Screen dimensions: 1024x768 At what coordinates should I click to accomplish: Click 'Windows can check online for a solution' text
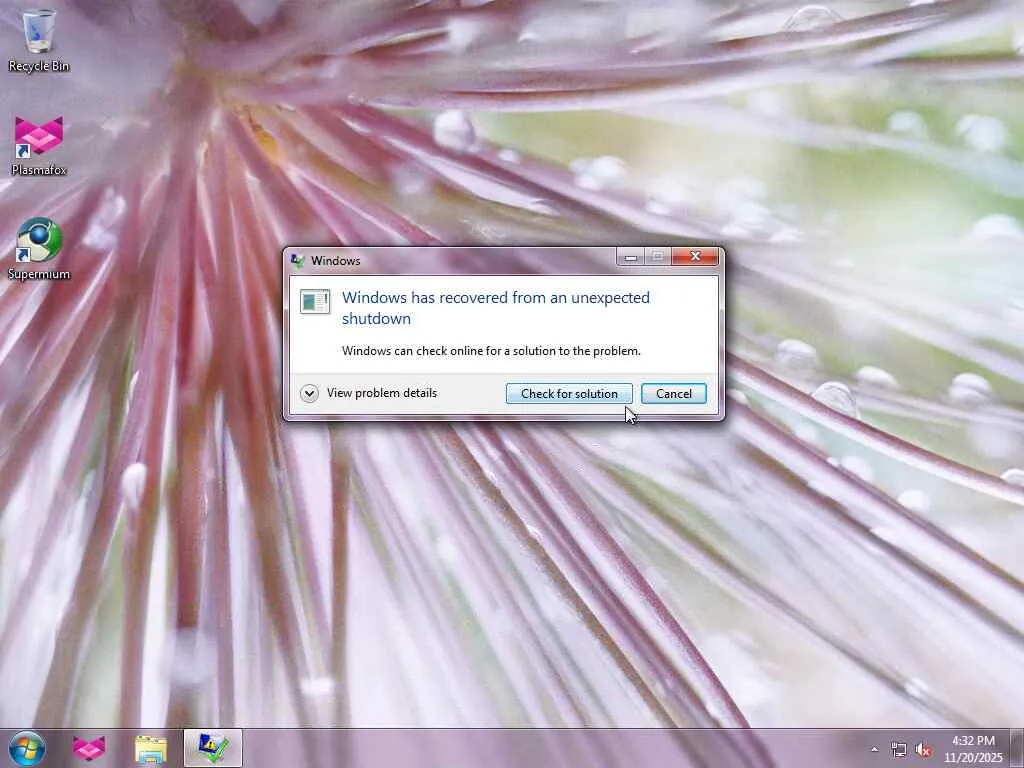491,351
